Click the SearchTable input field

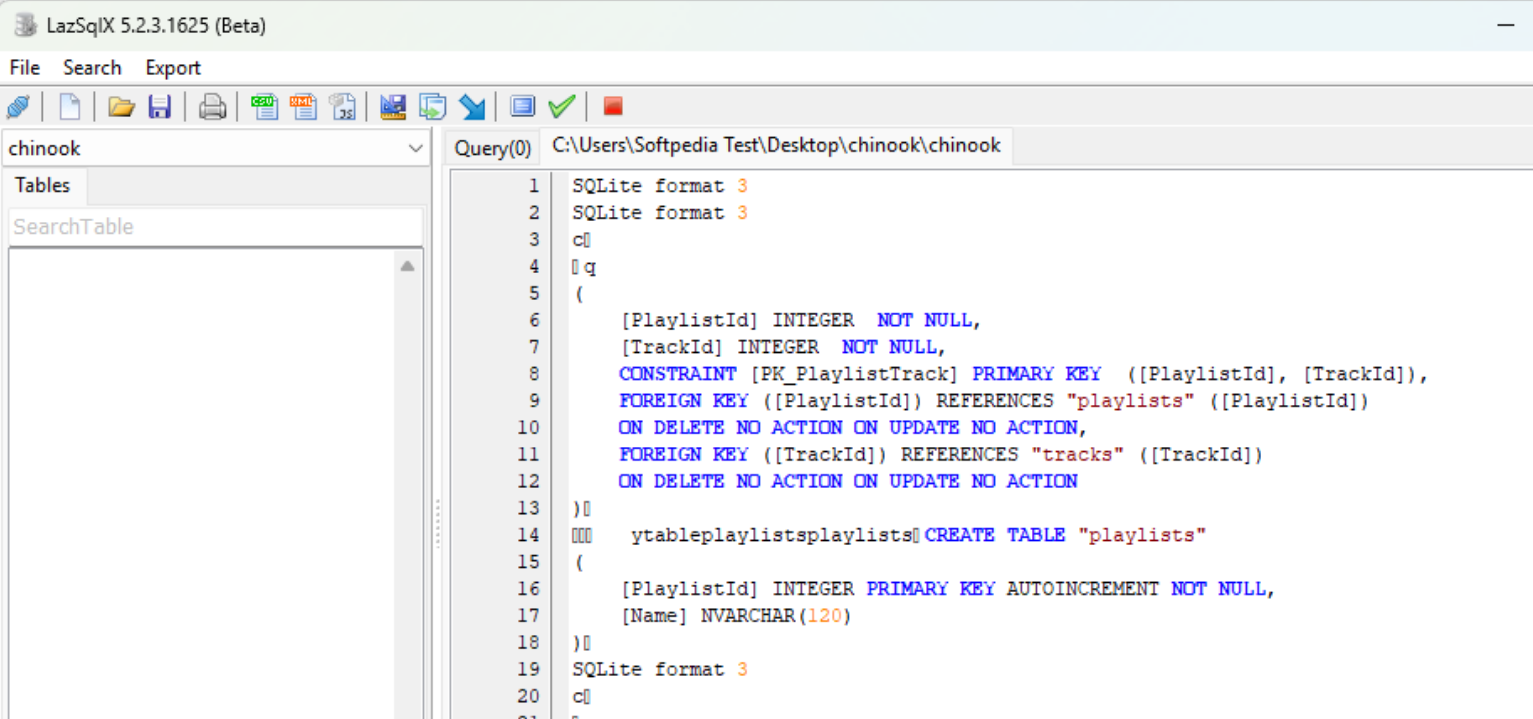215,227
